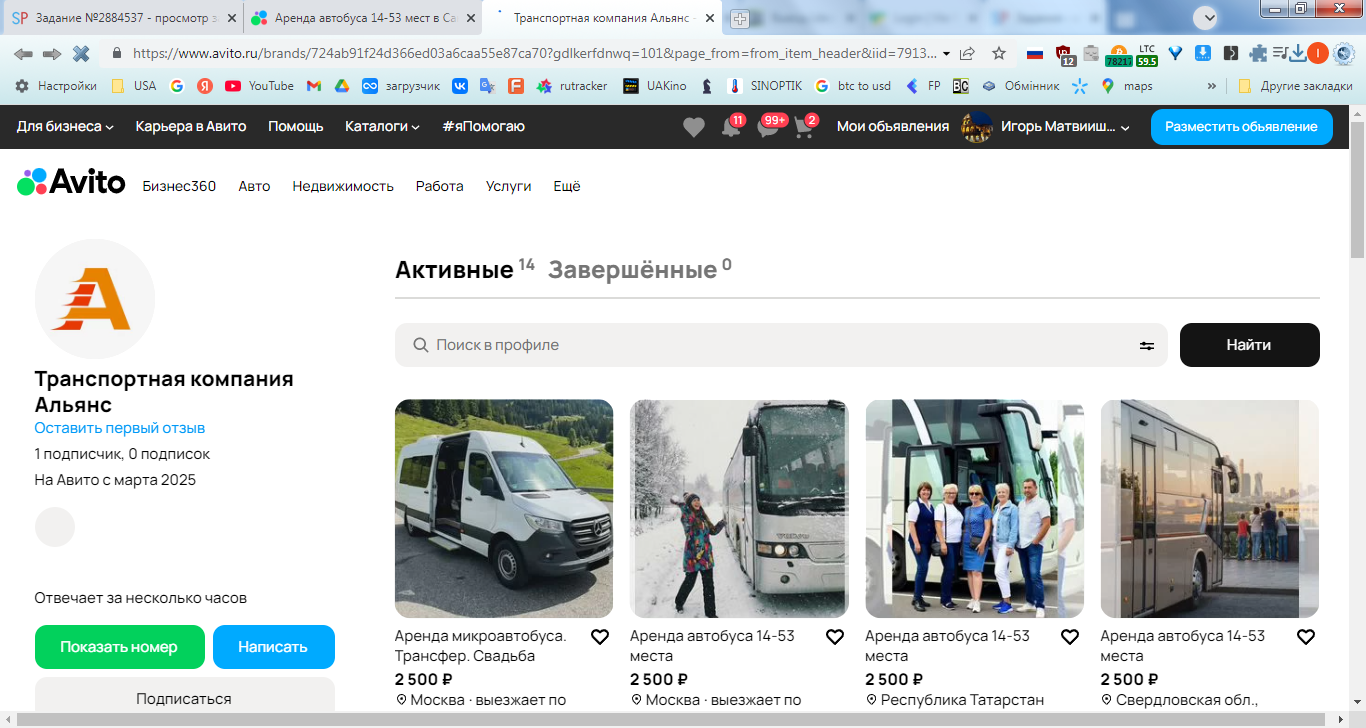Switch to the Завершённые tab

click(x=640, y=269)
